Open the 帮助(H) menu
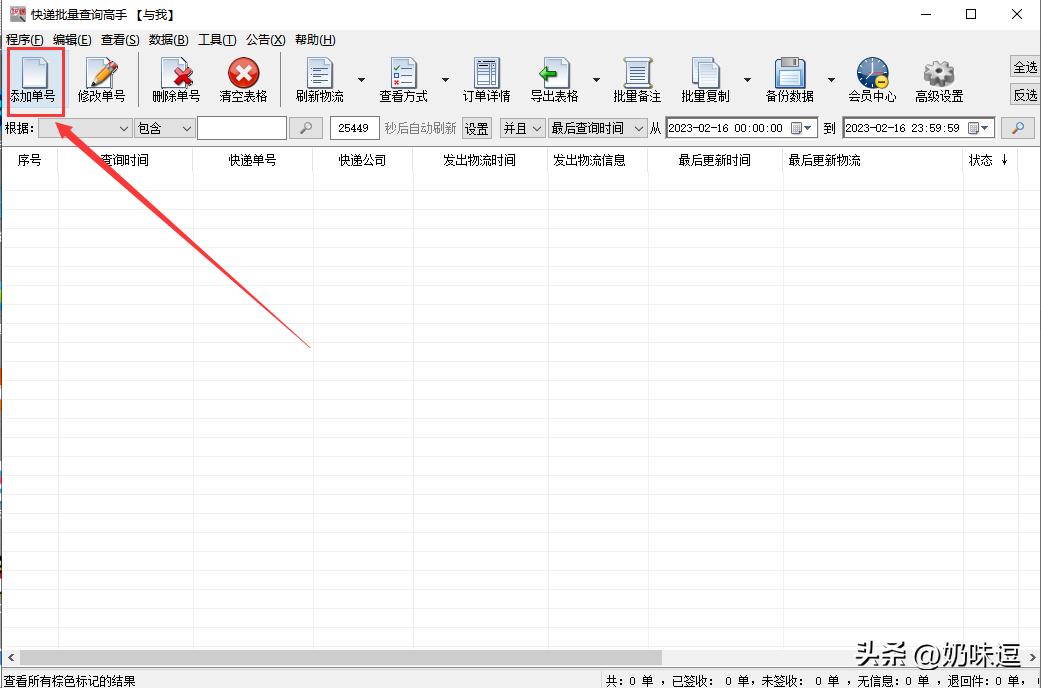 click(315, 40)
